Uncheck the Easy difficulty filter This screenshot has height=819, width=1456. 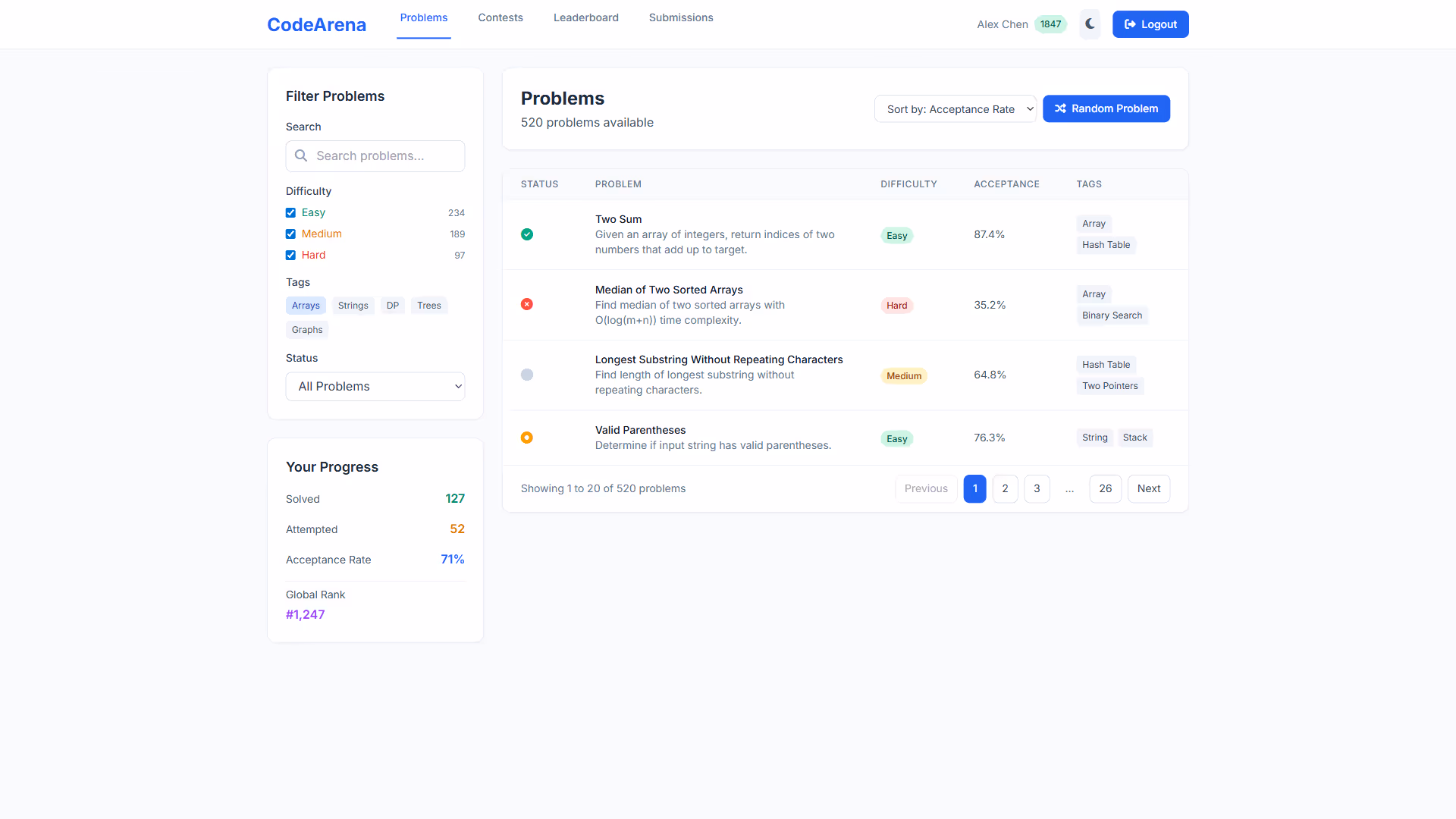290,212
